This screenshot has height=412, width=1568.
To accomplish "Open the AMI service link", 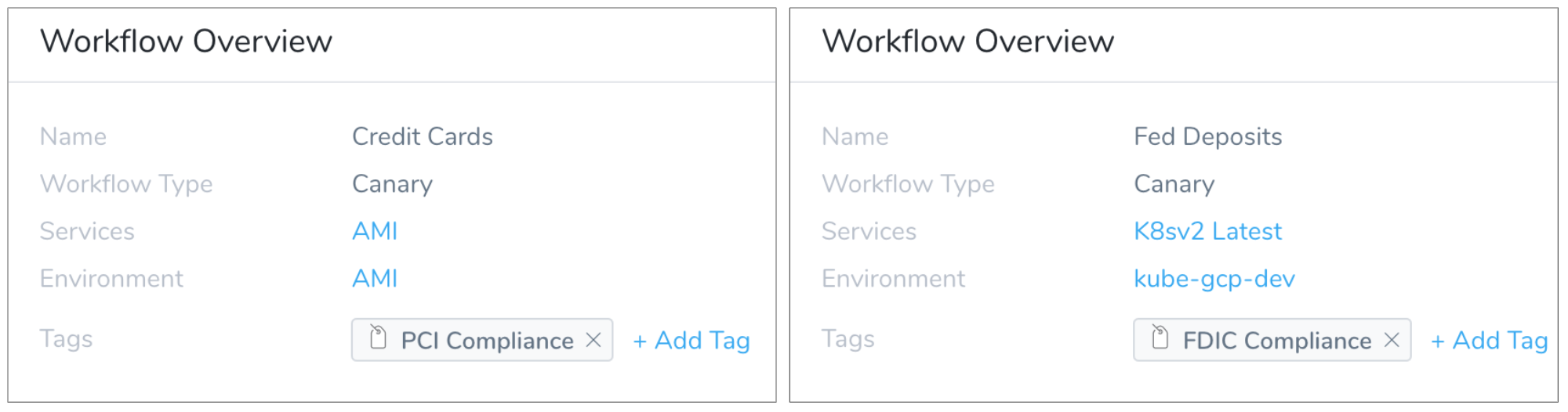I will (375, 231).
